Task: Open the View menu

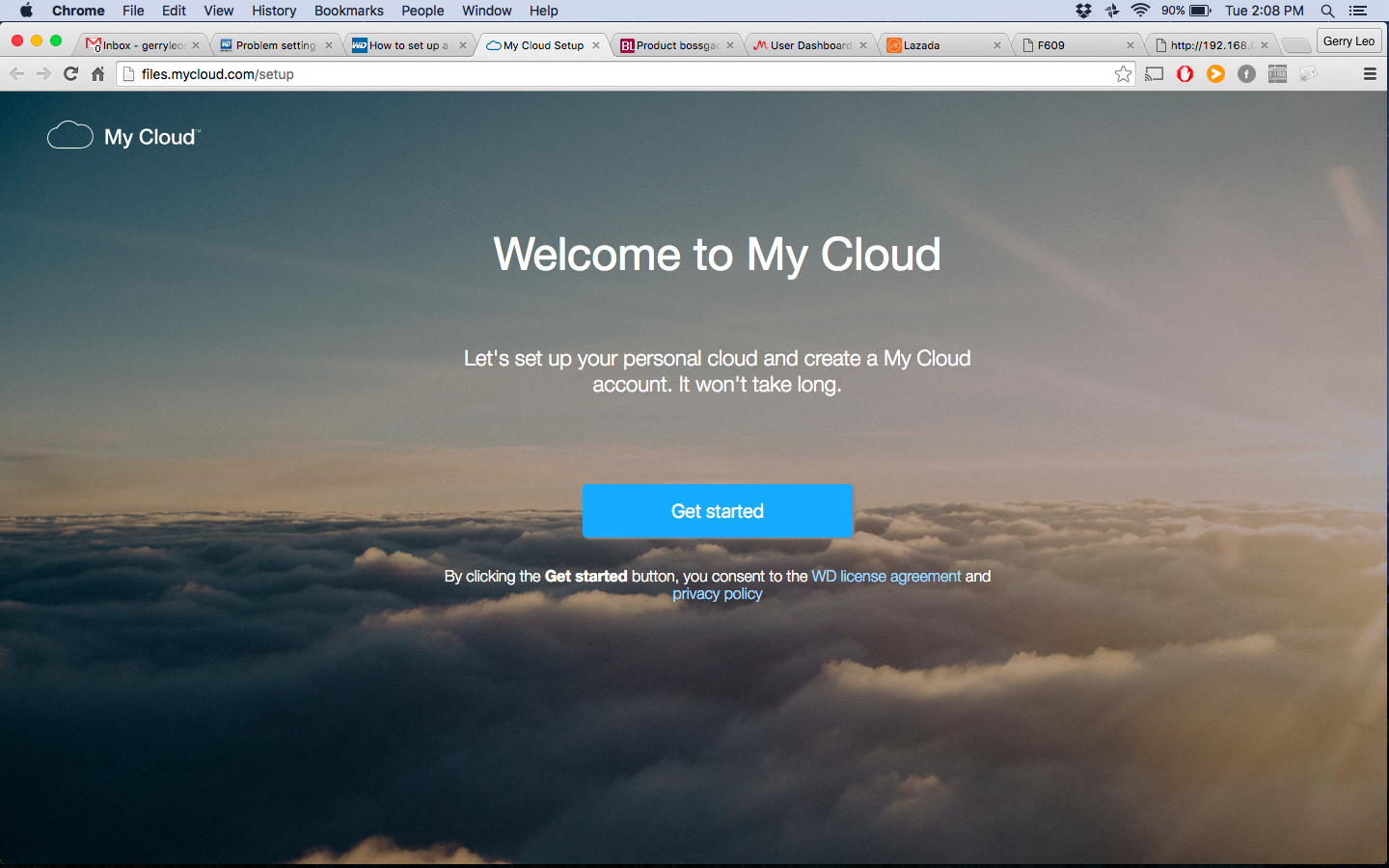Action: [x=219, y=11]
